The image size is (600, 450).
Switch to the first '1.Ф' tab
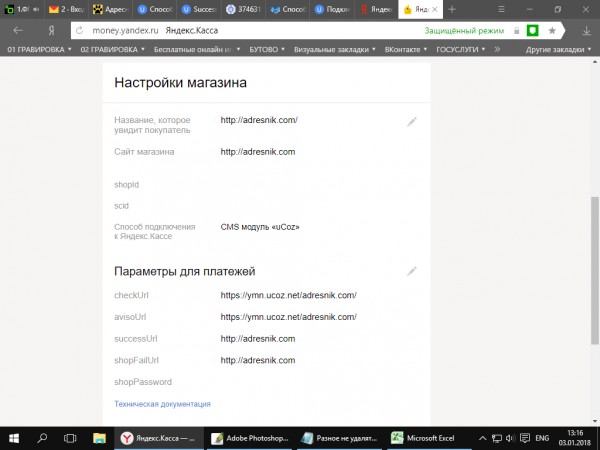22,10
